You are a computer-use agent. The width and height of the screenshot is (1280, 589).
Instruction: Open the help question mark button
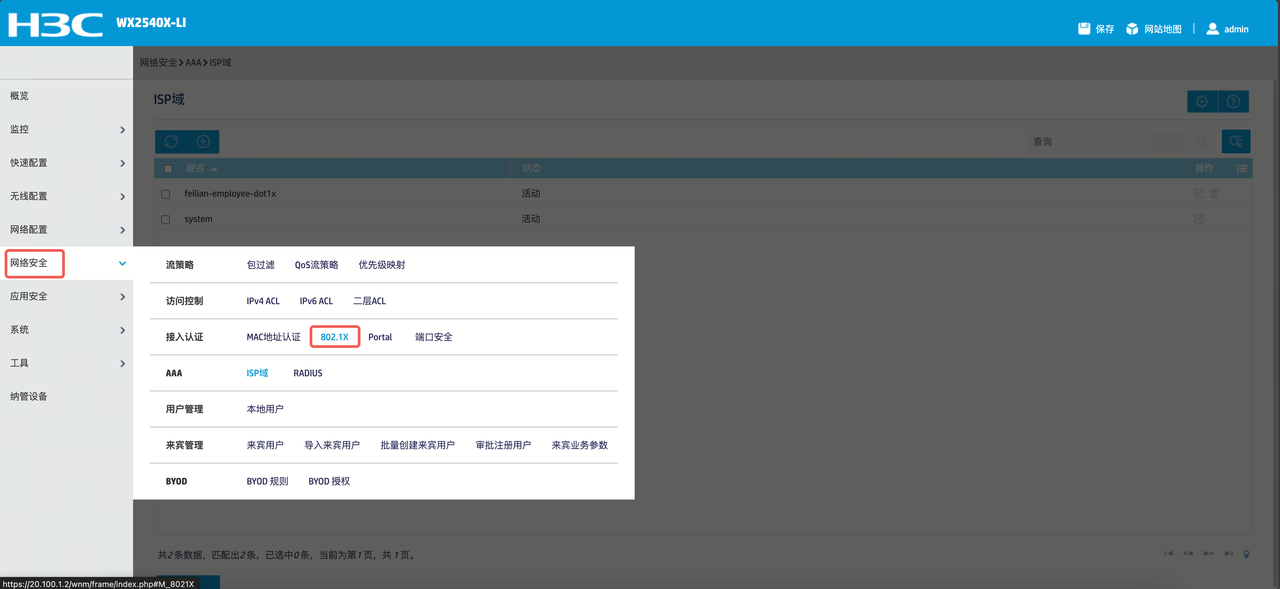click(x=1234, y=102)
